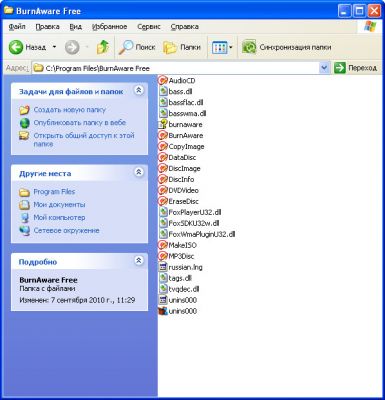
Task: Click Создать новую папку link
Action: click(x=69, y=110)
